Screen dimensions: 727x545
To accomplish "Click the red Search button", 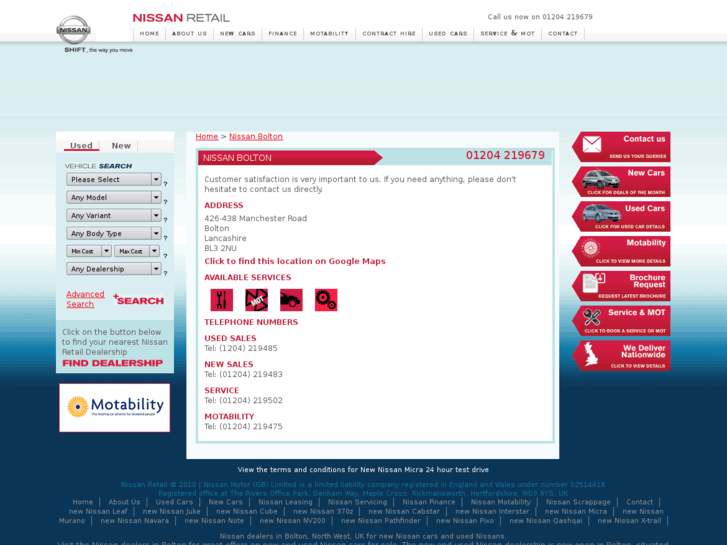I will 138,300.
